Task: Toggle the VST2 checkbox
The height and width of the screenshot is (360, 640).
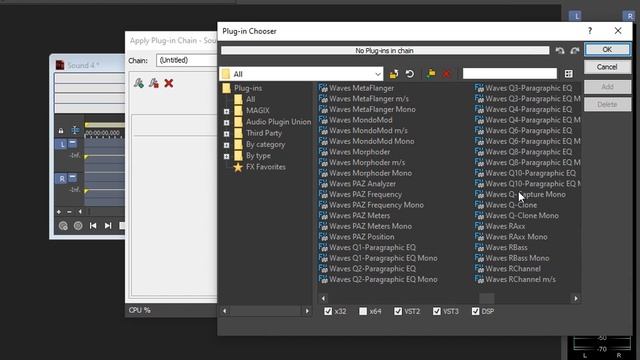Action: click(398, 311)
